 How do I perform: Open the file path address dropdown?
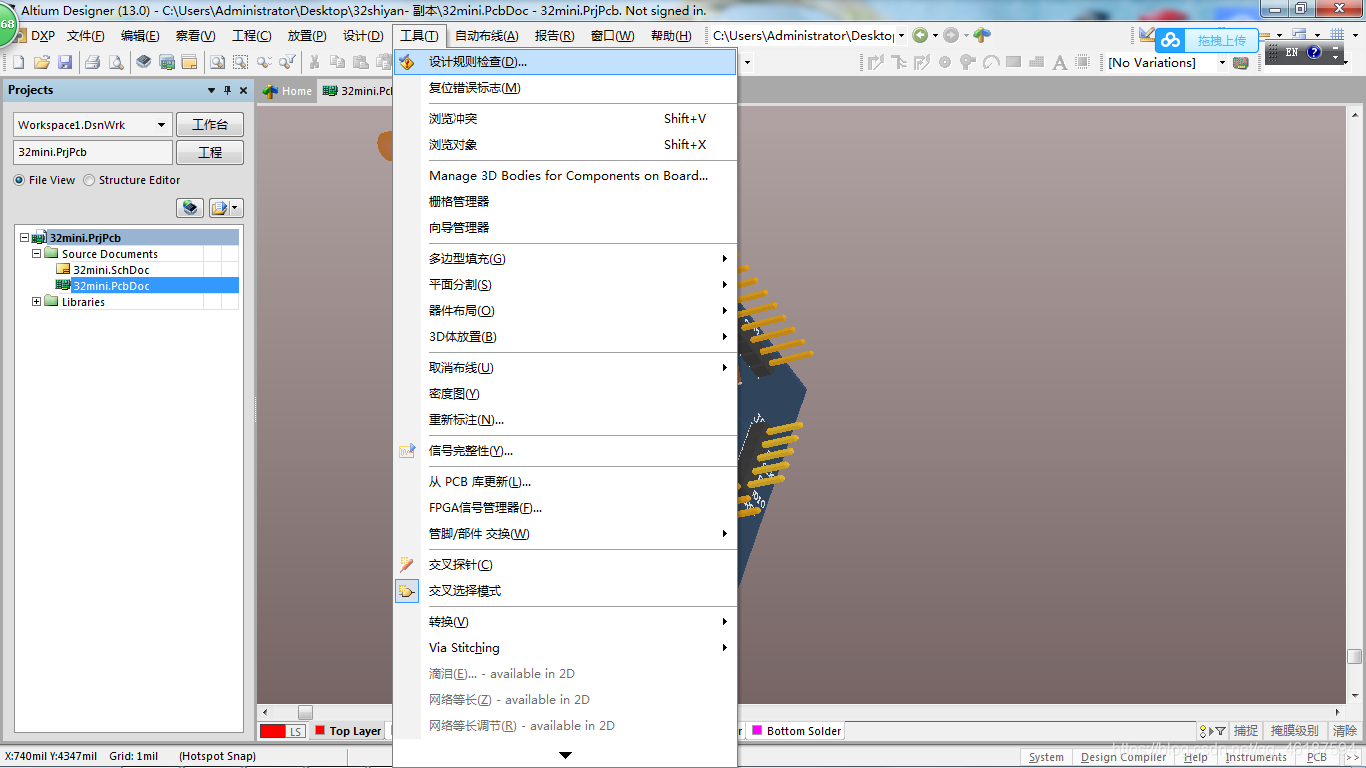coord(901,35)
